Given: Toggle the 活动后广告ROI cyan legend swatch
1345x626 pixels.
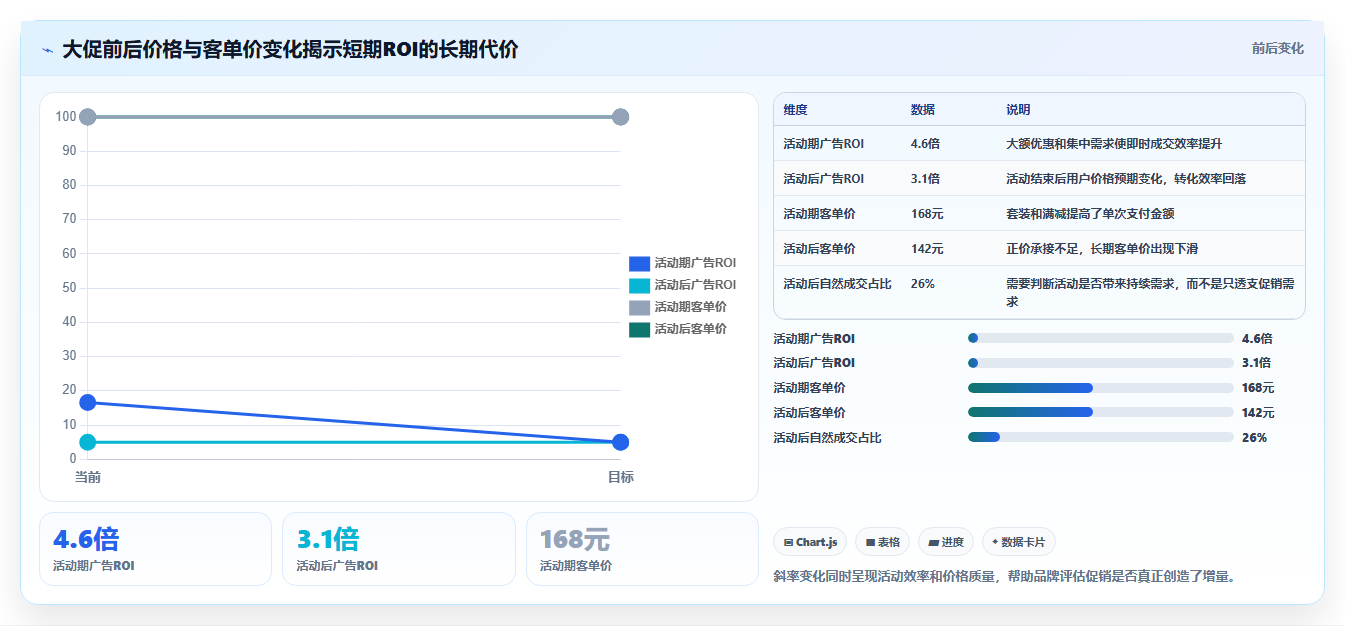Looking at the screenshot, I should click(x=639, y=285).
